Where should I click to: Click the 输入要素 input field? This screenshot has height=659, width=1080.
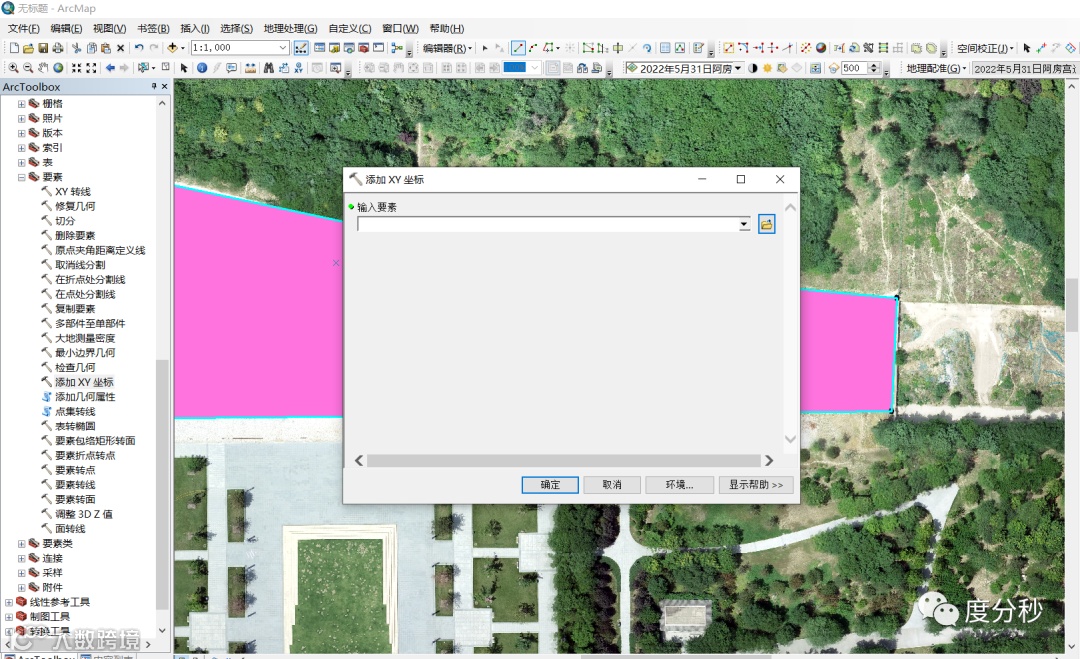click(x=548, y=224)
